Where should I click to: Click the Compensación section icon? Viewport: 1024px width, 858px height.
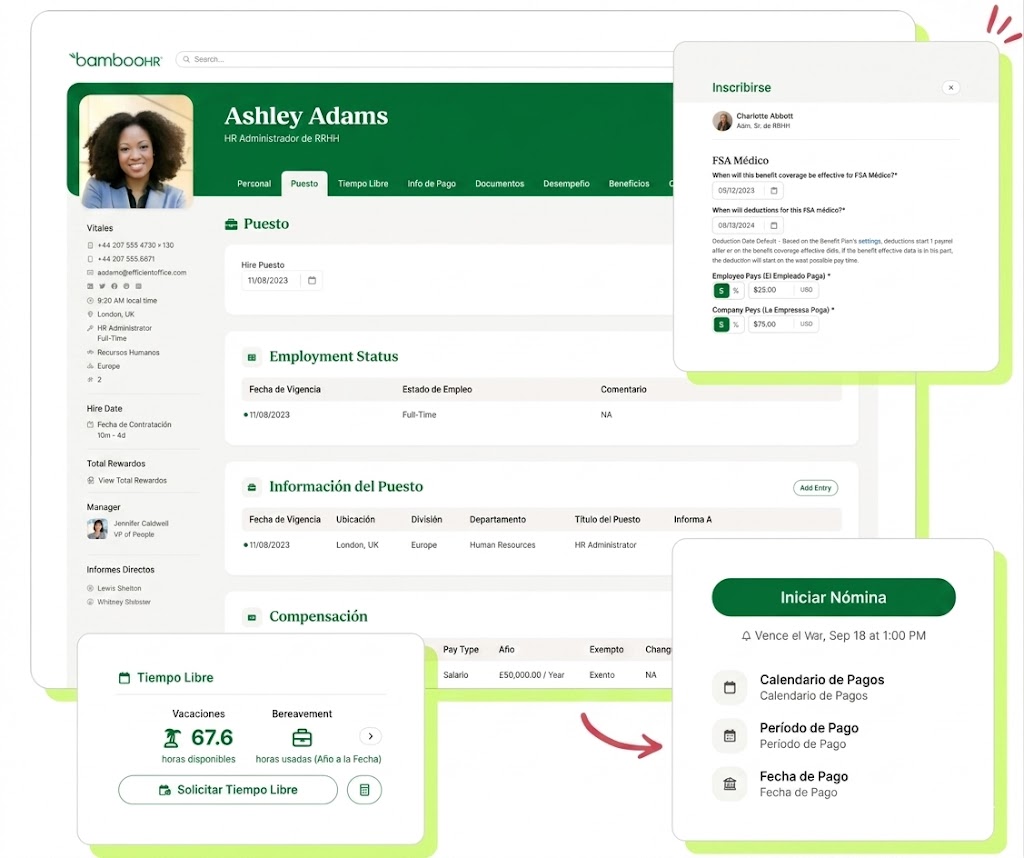coord(251,617)
